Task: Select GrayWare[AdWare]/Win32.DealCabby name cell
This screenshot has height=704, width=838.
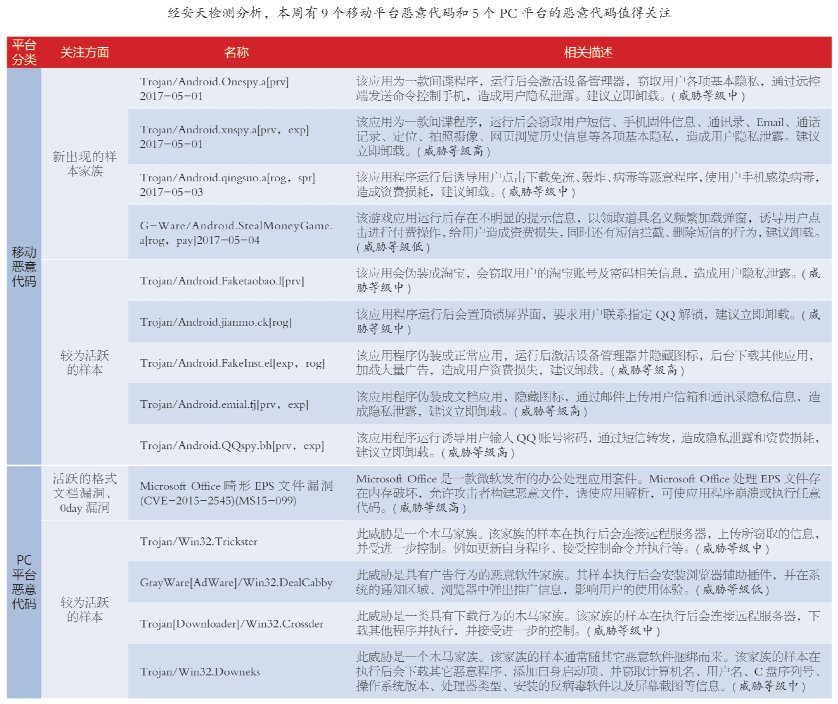Action: click(236, 582)
